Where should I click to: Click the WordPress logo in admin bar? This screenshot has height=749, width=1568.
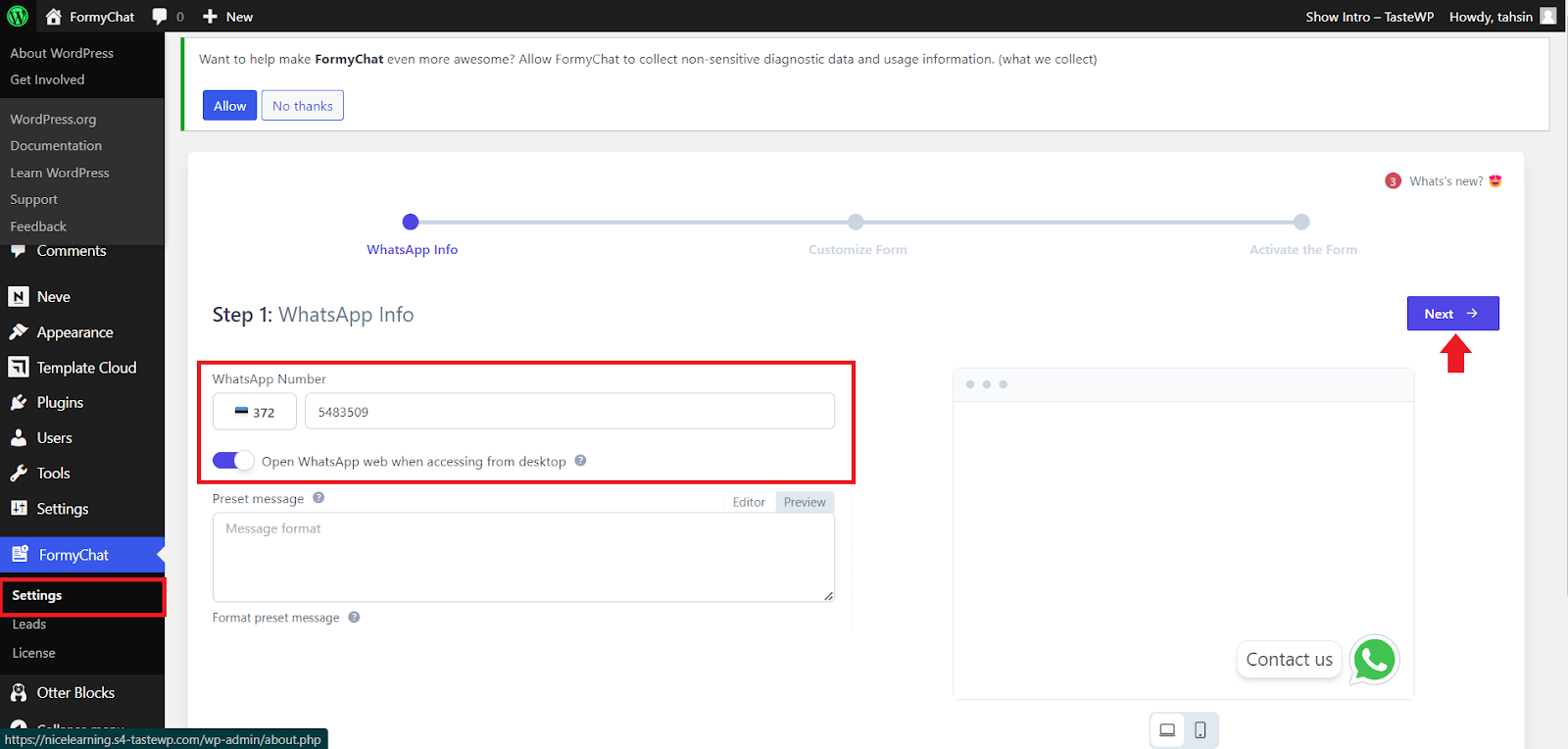click(18, 16)
